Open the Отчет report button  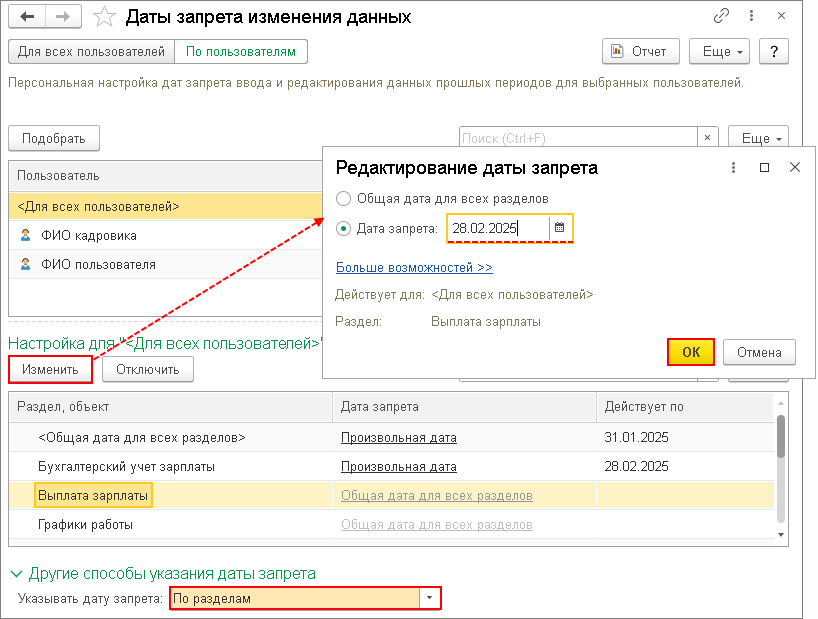tap(641, 52)
